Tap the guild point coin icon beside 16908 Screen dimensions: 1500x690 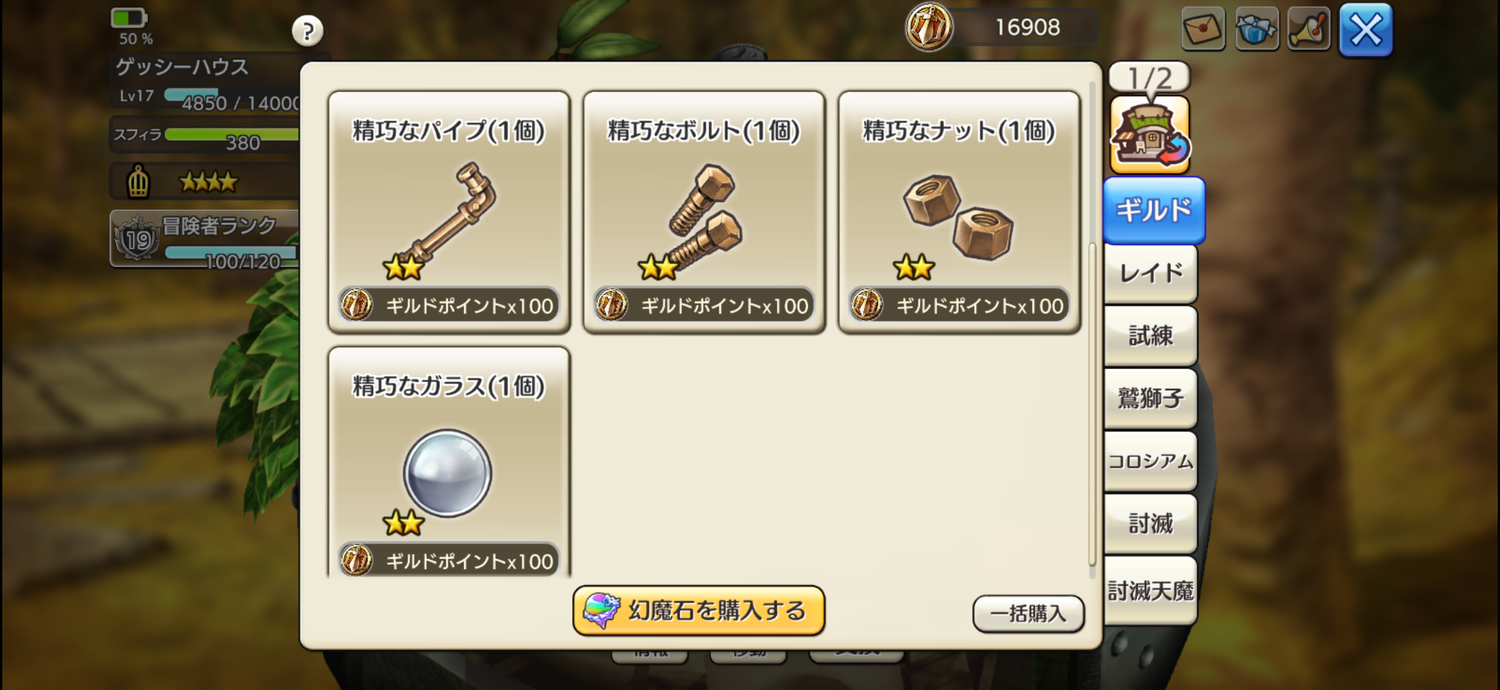coord(929,27)
